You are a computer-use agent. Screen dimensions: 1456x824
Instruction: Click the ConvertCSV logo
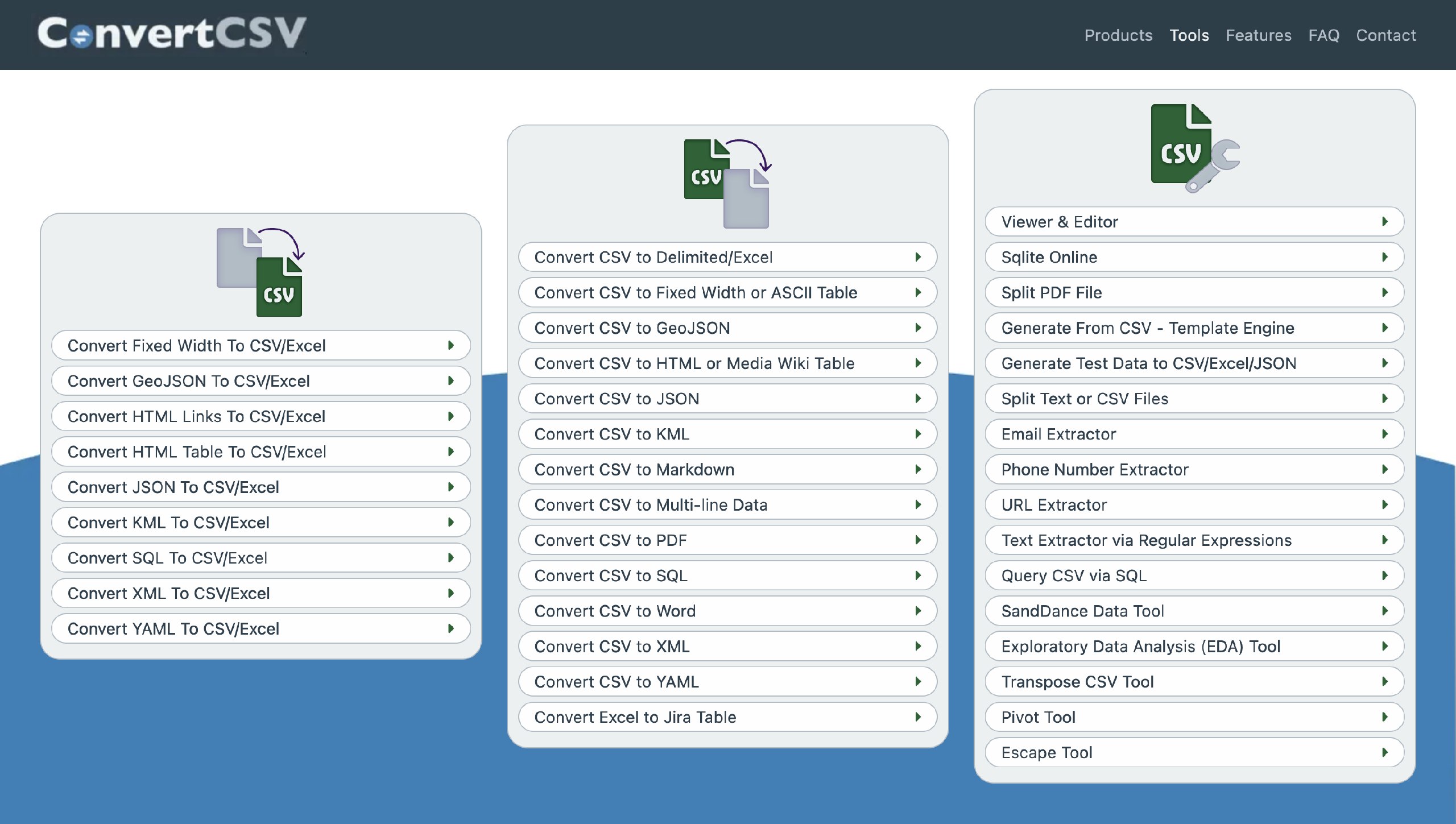[172, 33]
